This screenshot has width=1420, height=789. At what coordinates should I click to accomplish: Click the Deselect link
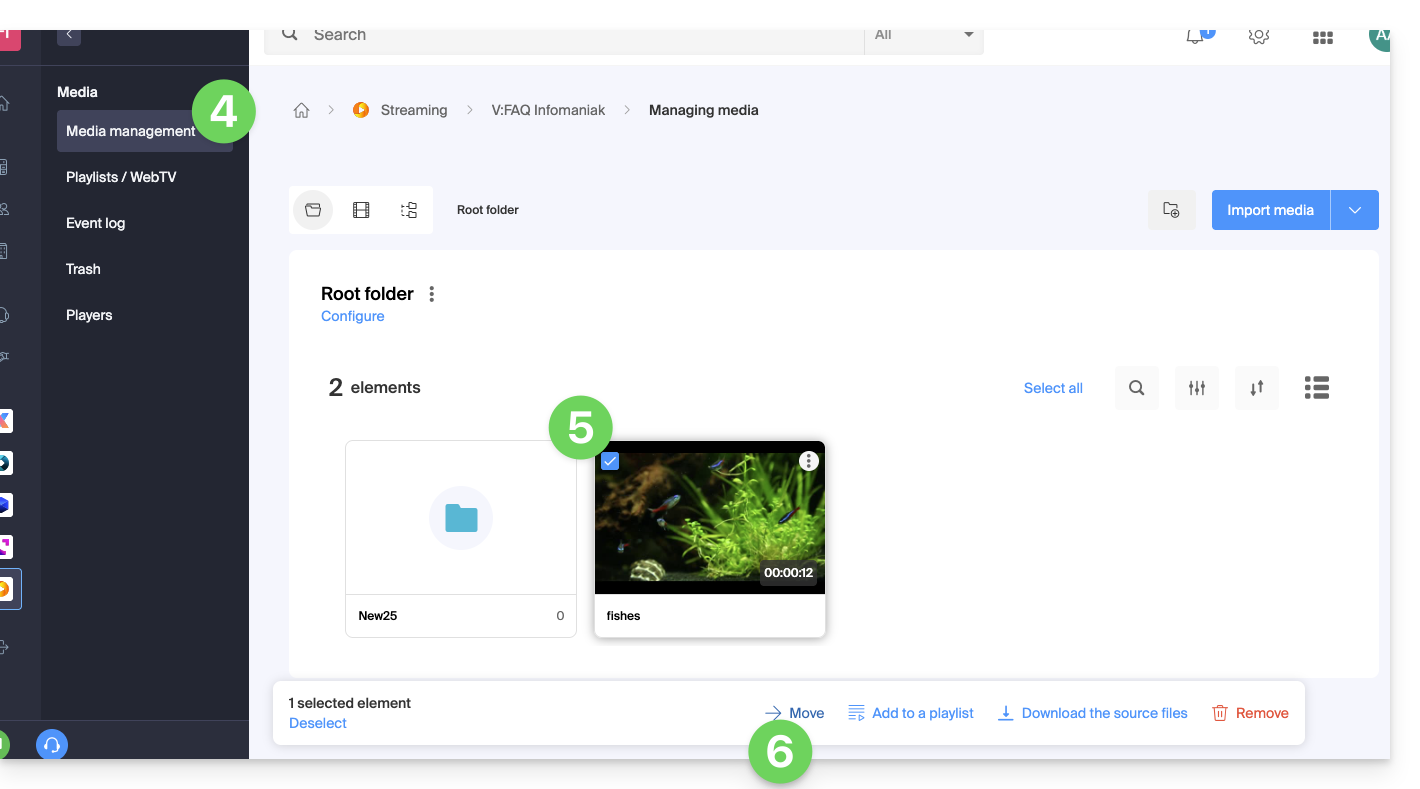coord(318,723)
